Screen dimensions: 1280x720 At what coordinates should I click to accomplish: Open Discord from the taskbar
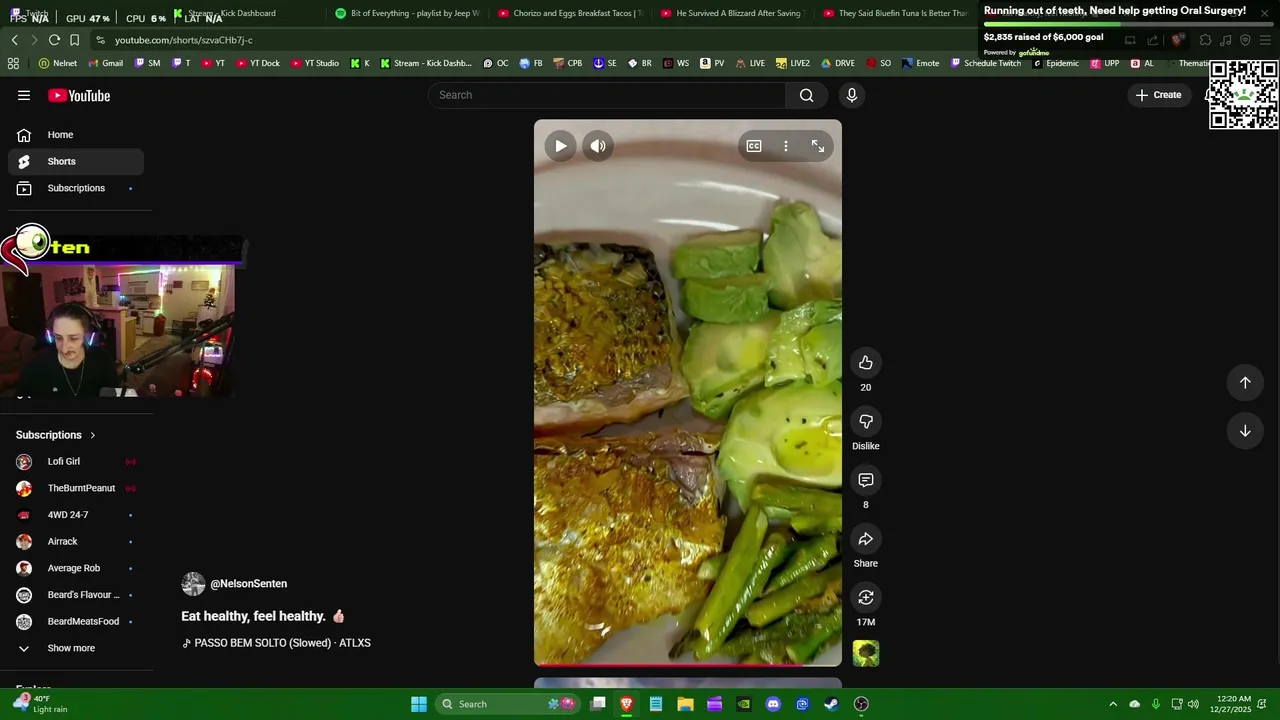coord(773,704)
